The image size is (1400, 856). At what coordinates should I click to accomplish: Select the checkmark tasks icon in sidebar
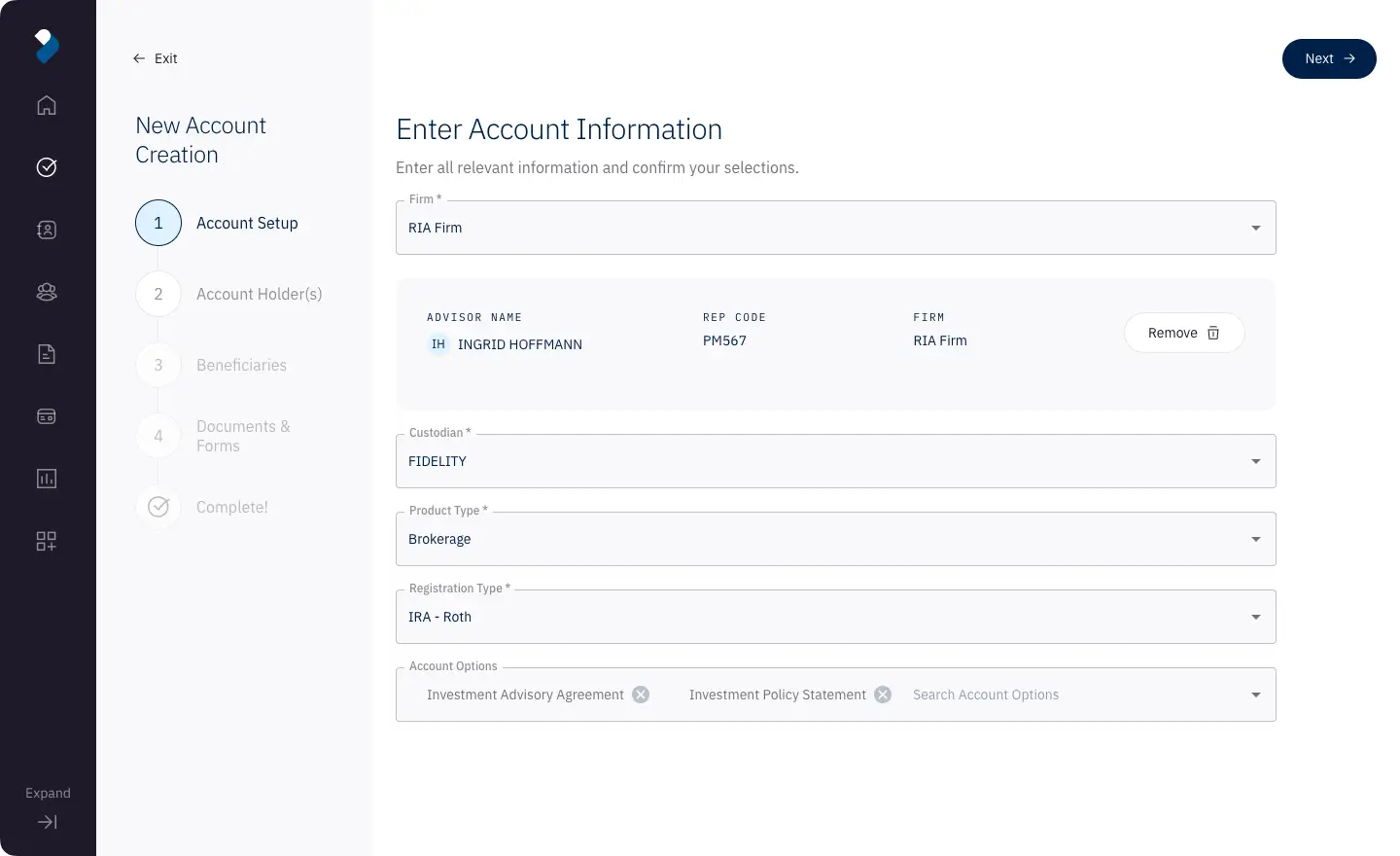point(47,167)
